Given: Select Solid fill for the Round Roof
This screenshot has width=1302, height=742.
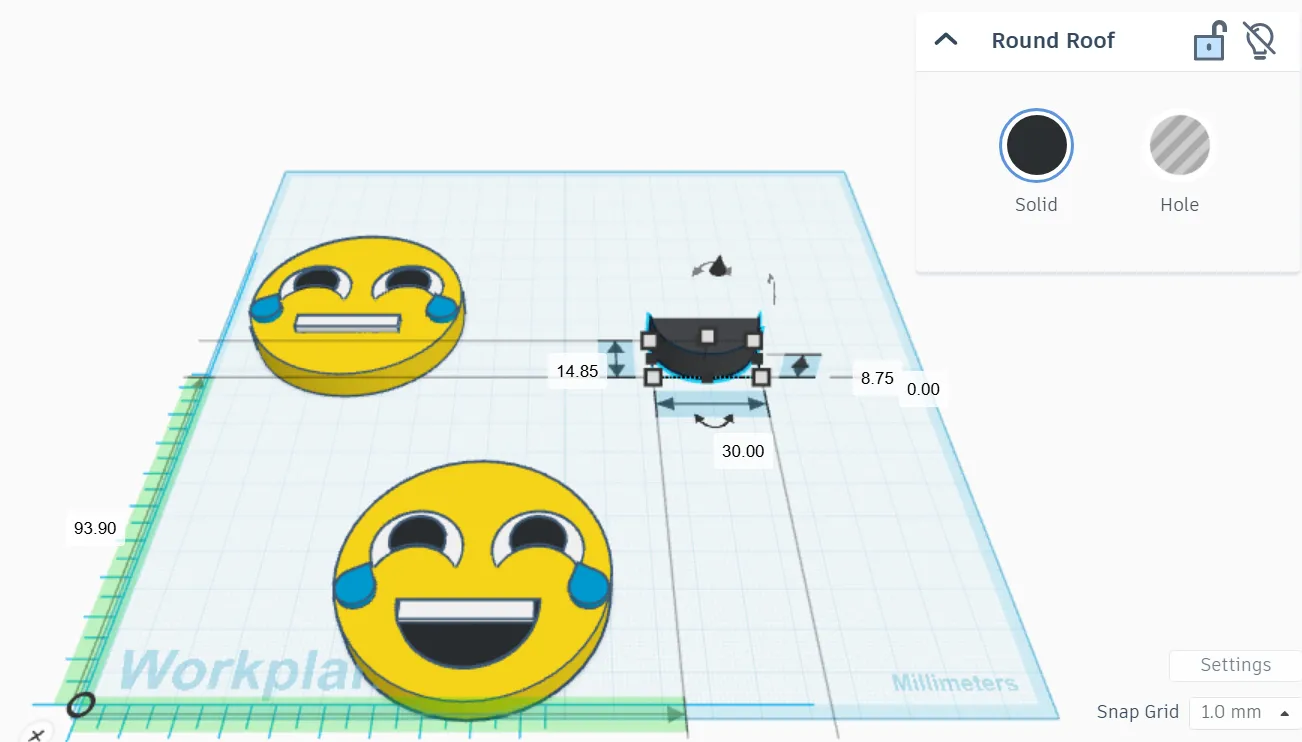Looking at the screenshot, I should coord(1036,145).
